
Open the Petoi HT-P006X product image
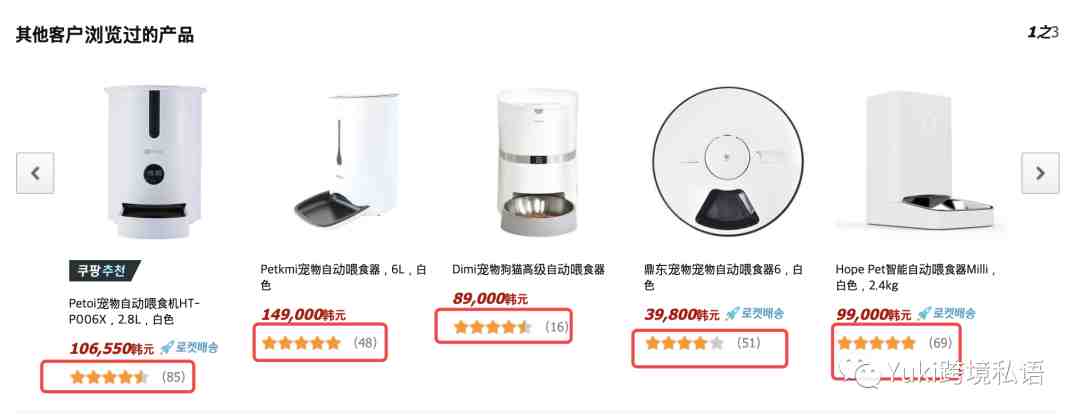(156, 162)
